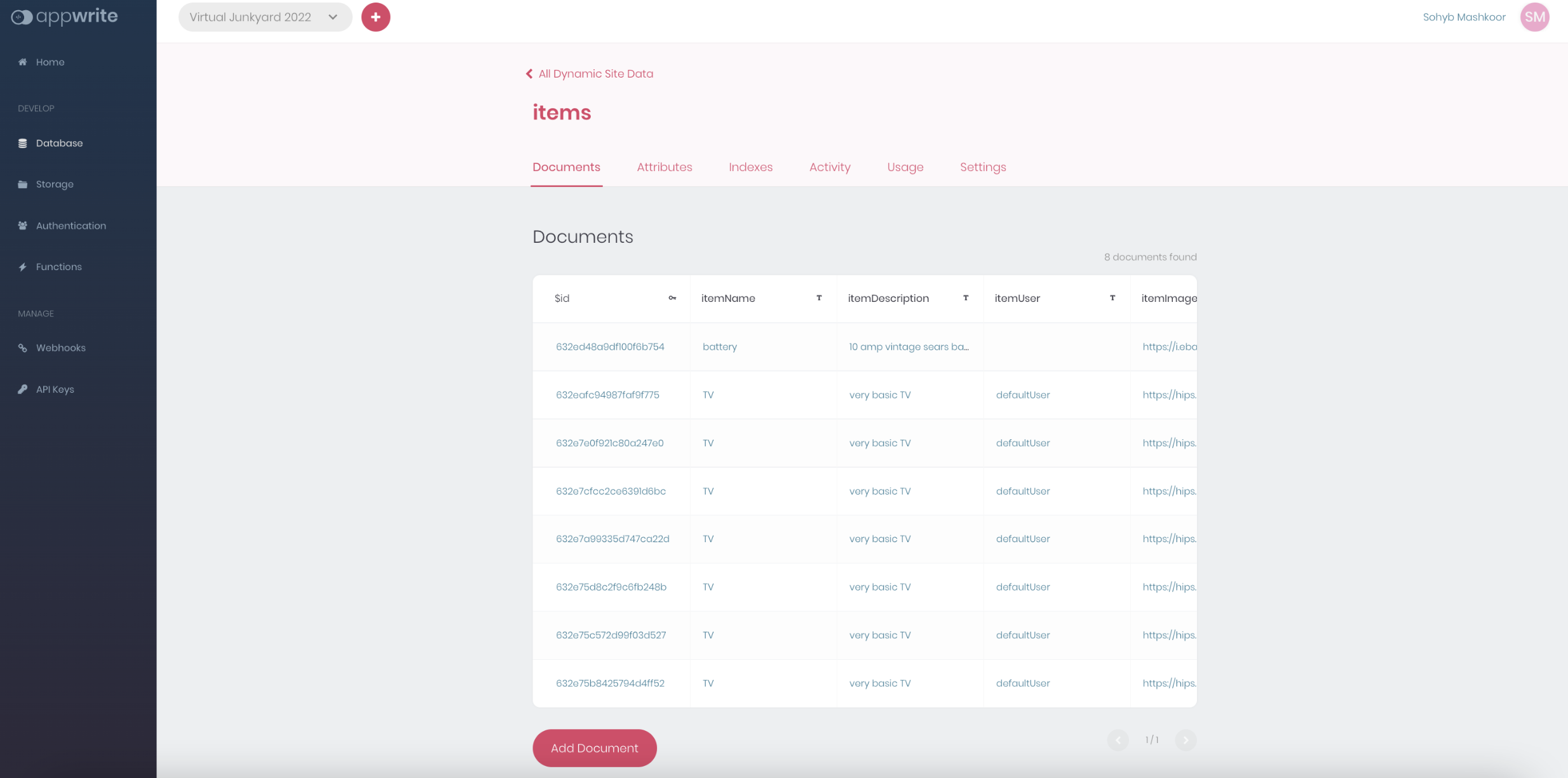Click the Appwrite logo icon
Image resolution: width=1568 pixels, height=778 pixels.
pos(22,17)
